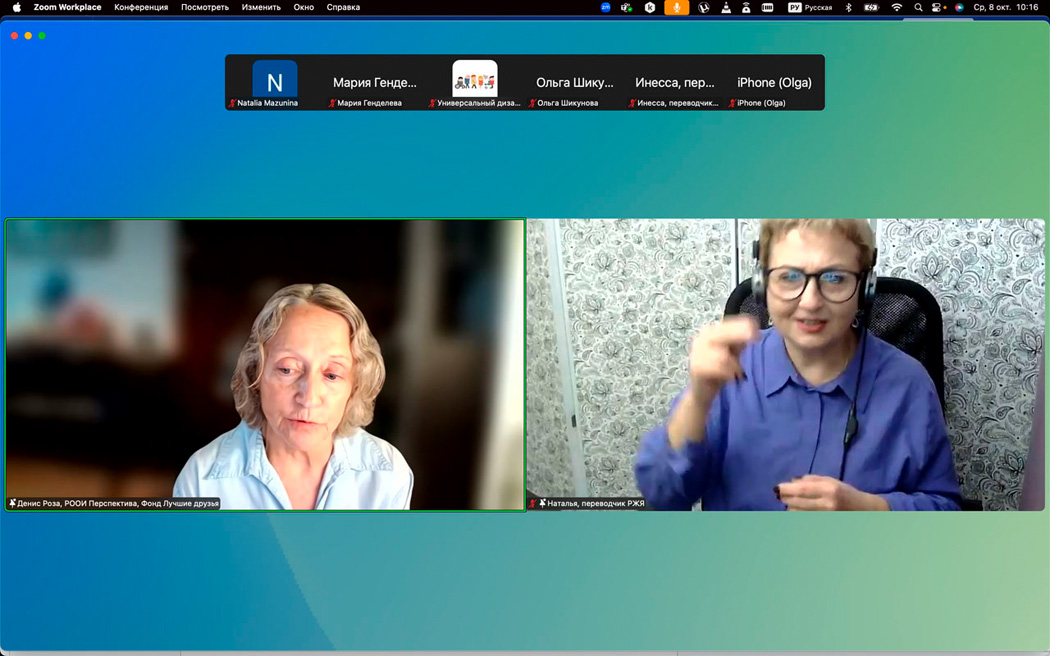Click the battery status icon
The image size is (1050, 656).
click(871, 7)
